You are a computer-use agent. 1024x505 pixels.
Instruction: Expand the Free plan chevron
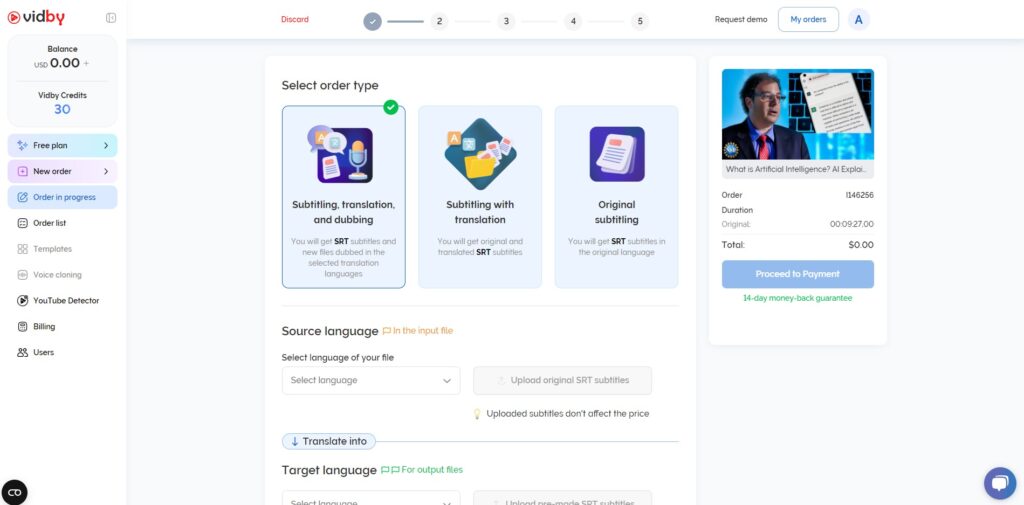click(106, 146)
